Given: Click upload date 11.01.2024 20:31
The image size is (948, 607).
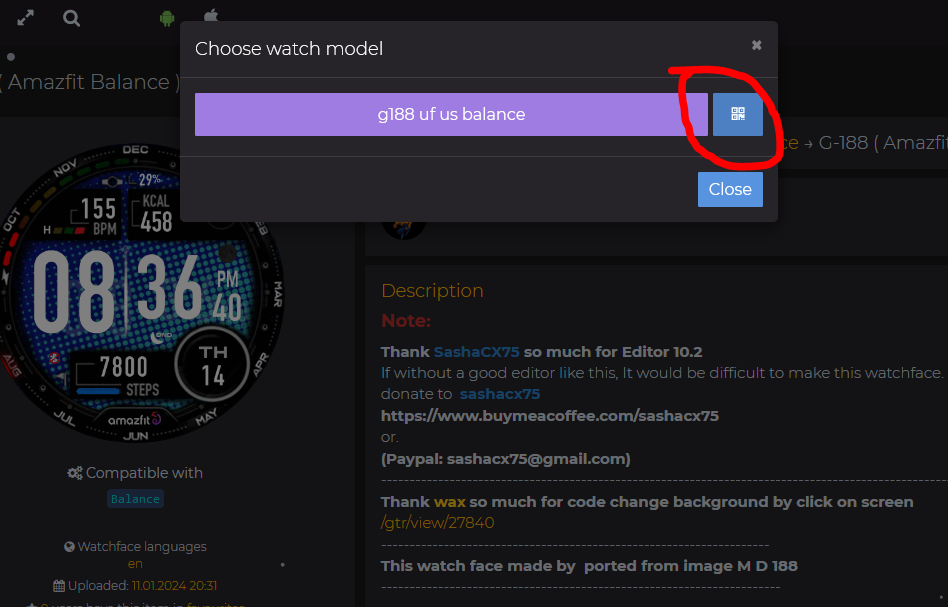Looking at the screenshot, I should pos(174,585).
